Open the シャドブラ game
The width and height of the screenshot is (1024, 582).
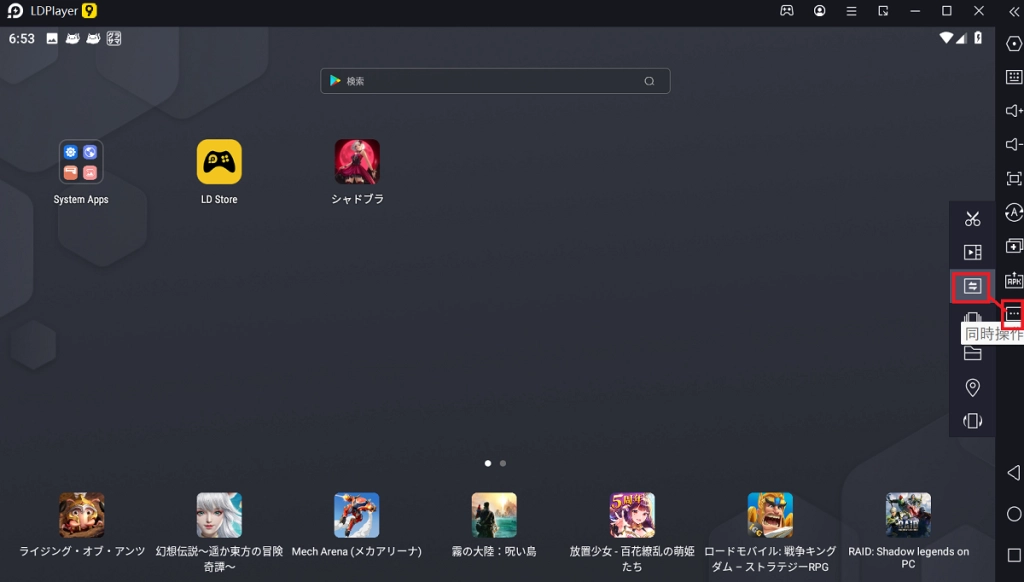pyautogui.click(x=357, y=161)
